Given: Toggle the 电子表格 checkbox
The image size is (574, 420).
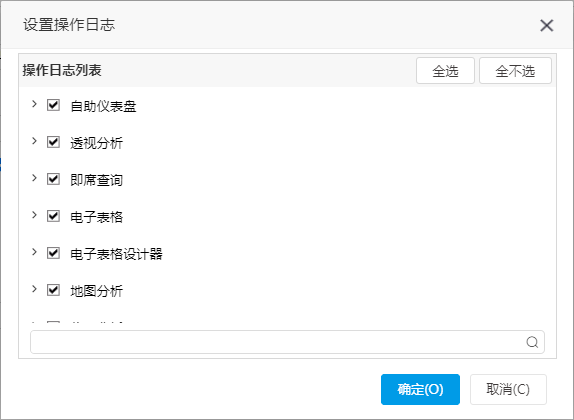Looking at the screenshot, I should pos(53,216).
